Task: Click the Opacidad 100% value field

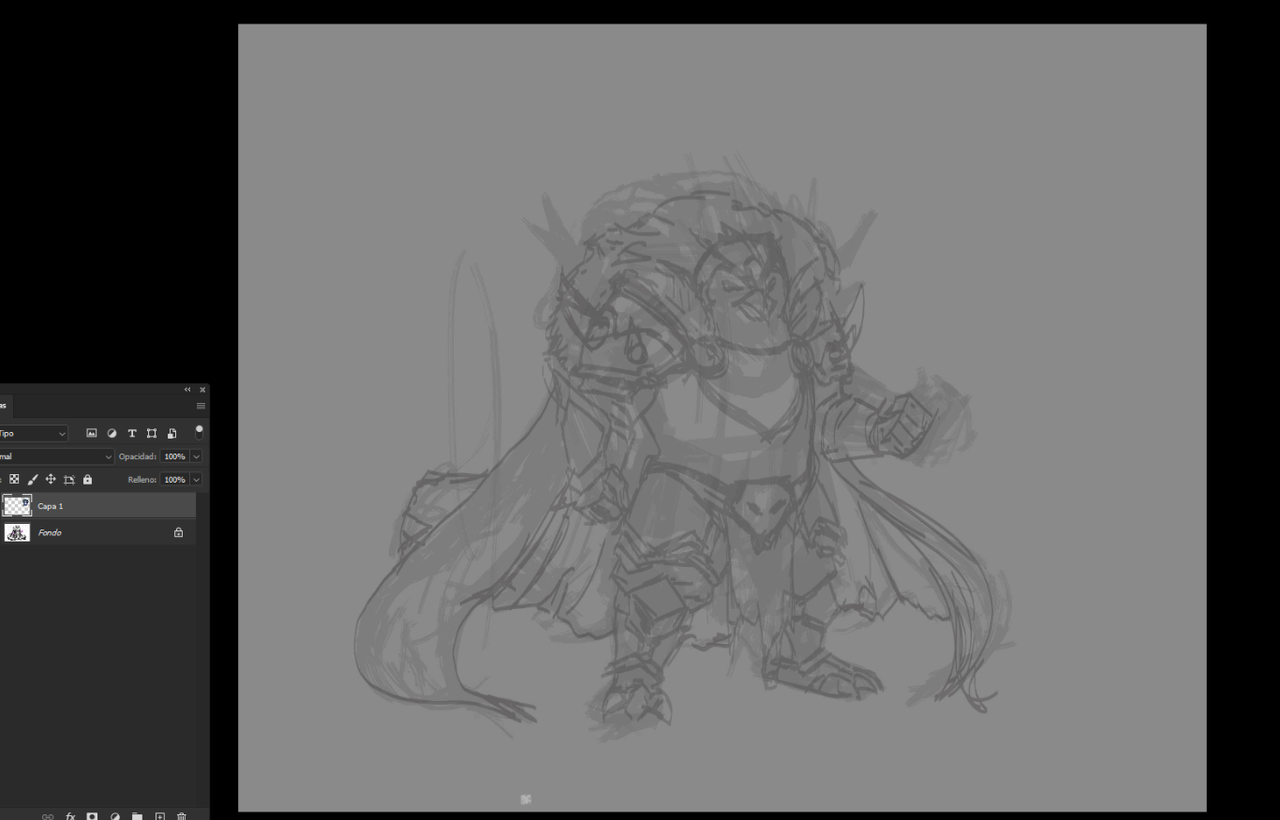Action: pos(175,456)
